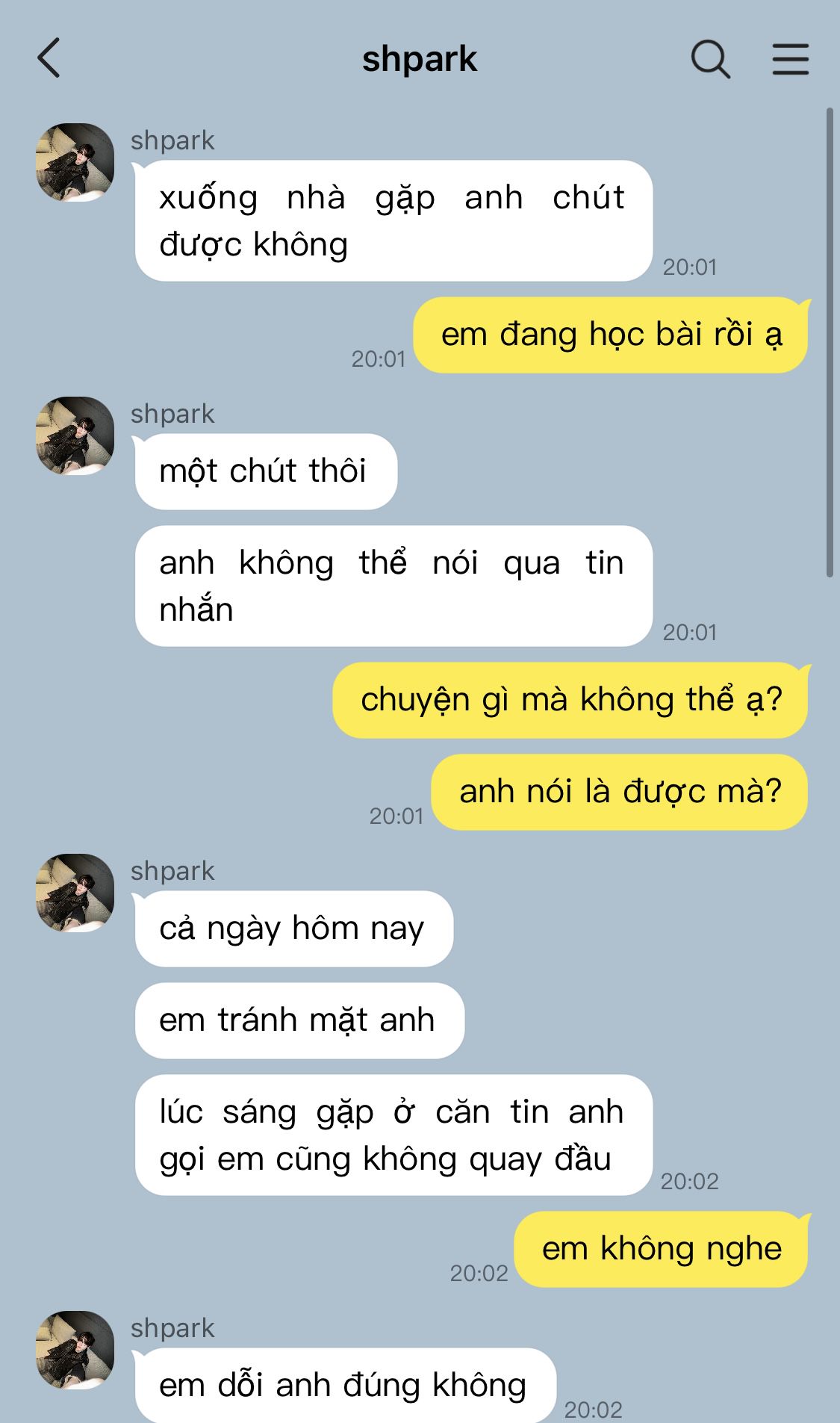This screenshot has width=840, height=1423.
Task: Open shpark's avatar beside the first message
Action: pos(75,162)
